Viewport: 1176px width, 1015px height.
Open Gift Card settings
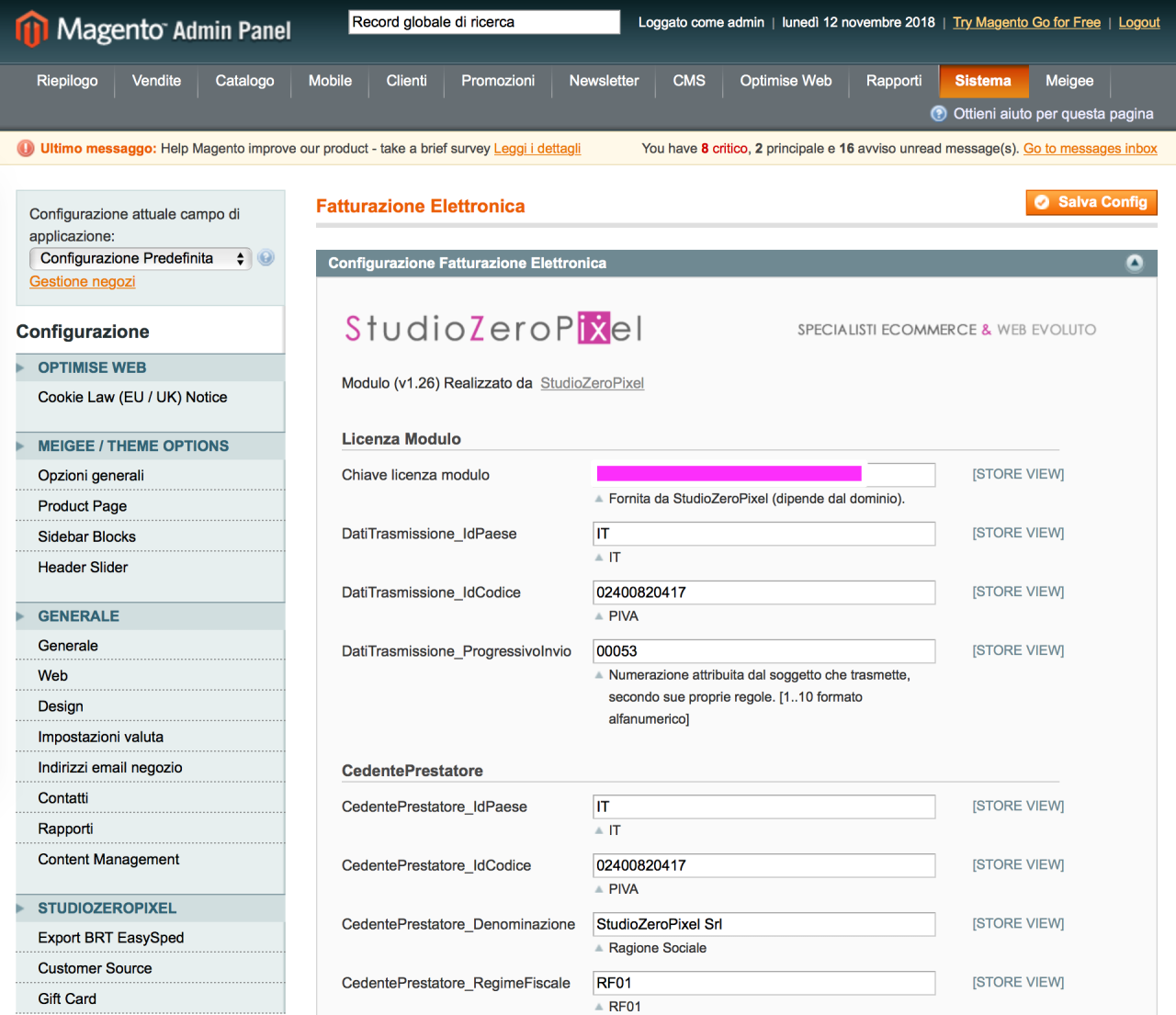[67, 998]
